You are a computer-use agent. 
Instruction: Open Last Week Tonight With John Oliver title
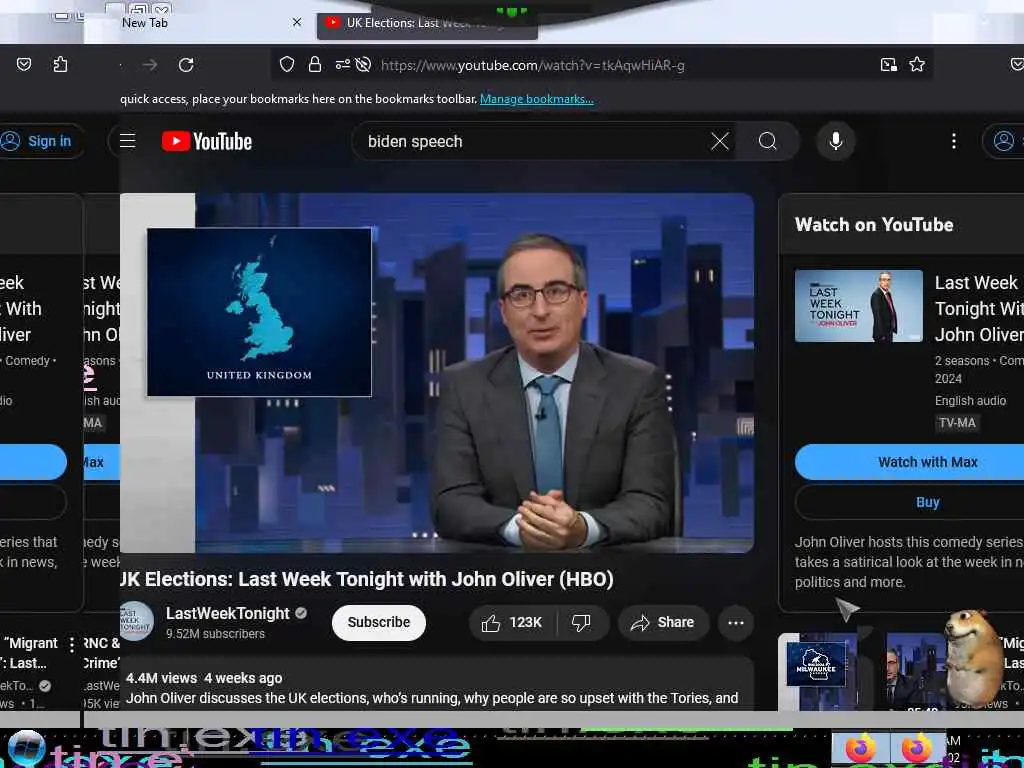click(x=979, y=308)
